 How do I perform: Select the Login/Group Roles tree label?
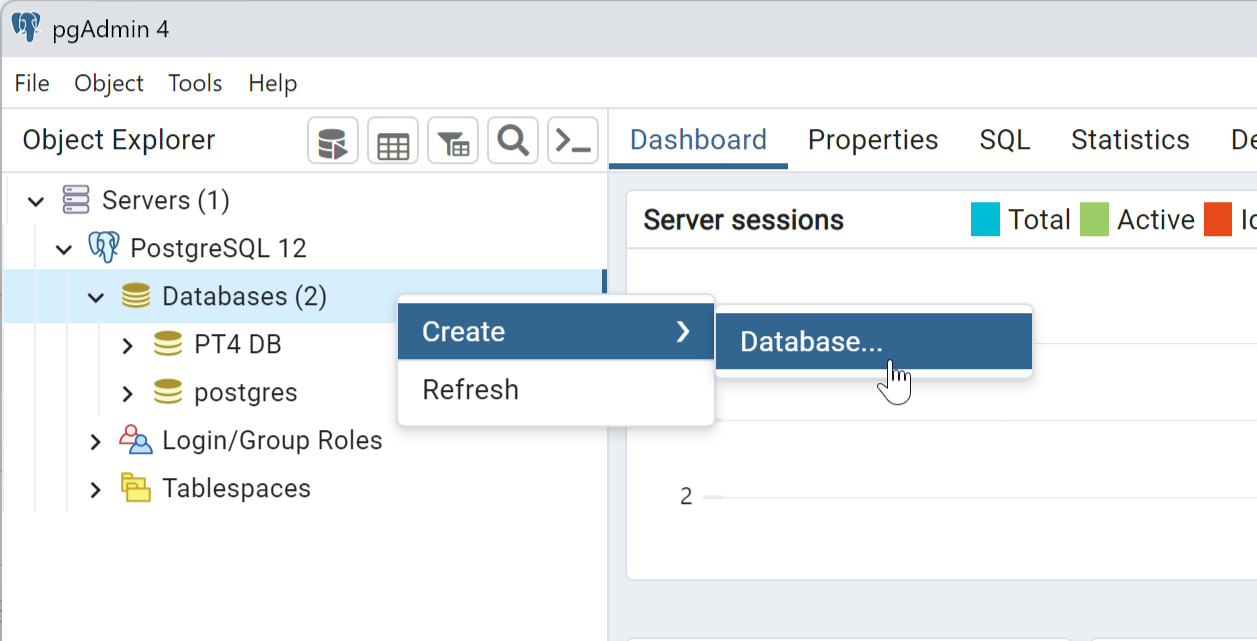click(x=272, y=440)
